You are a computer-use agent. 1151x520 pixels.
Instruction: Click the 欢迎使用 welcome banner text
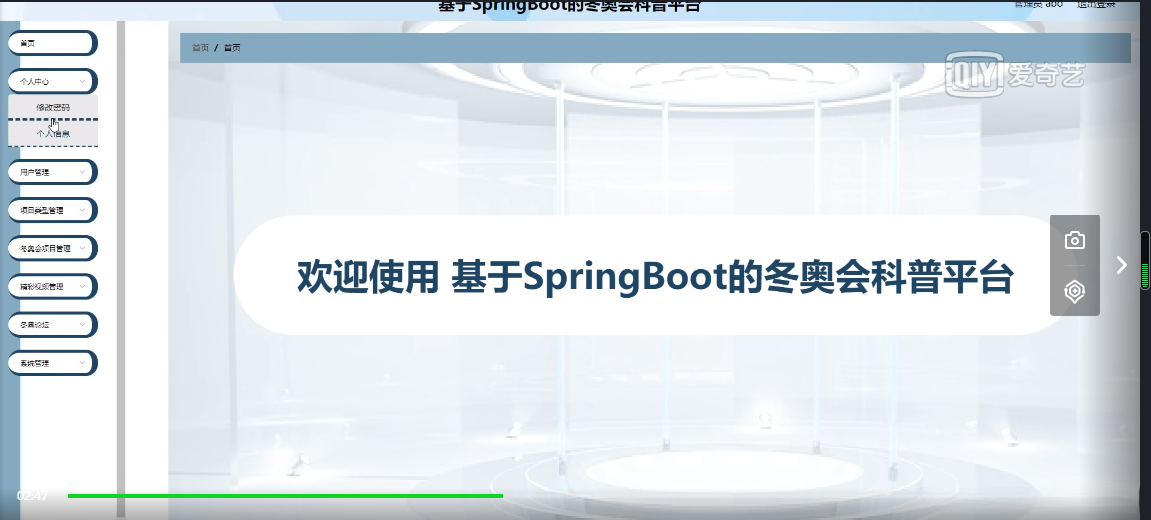click(x=655, y=277)
